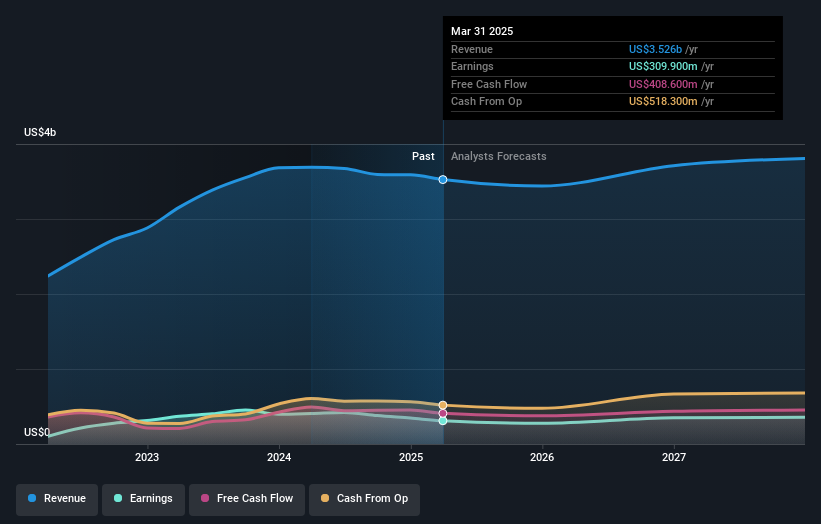Viewport: 821px width, 524px height.
Task: Click the 2027 x-axis label
Action: tap(674, 458)
